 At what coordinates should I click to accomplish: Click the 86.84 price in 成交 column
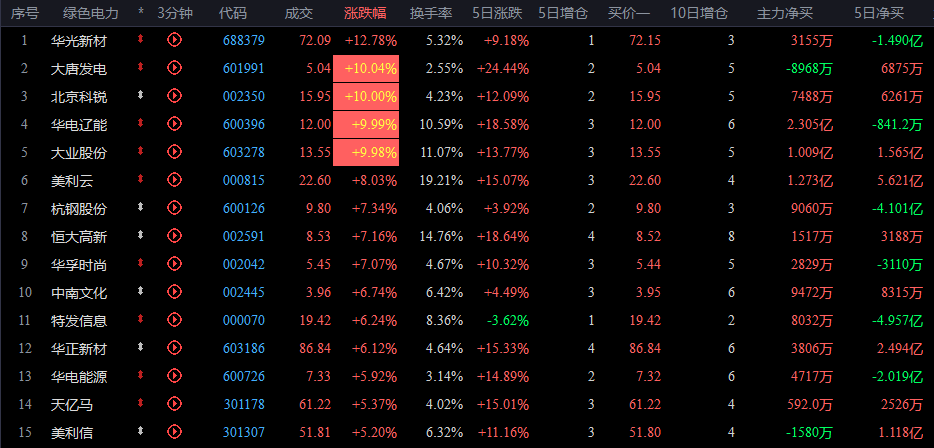click(315, 349)
